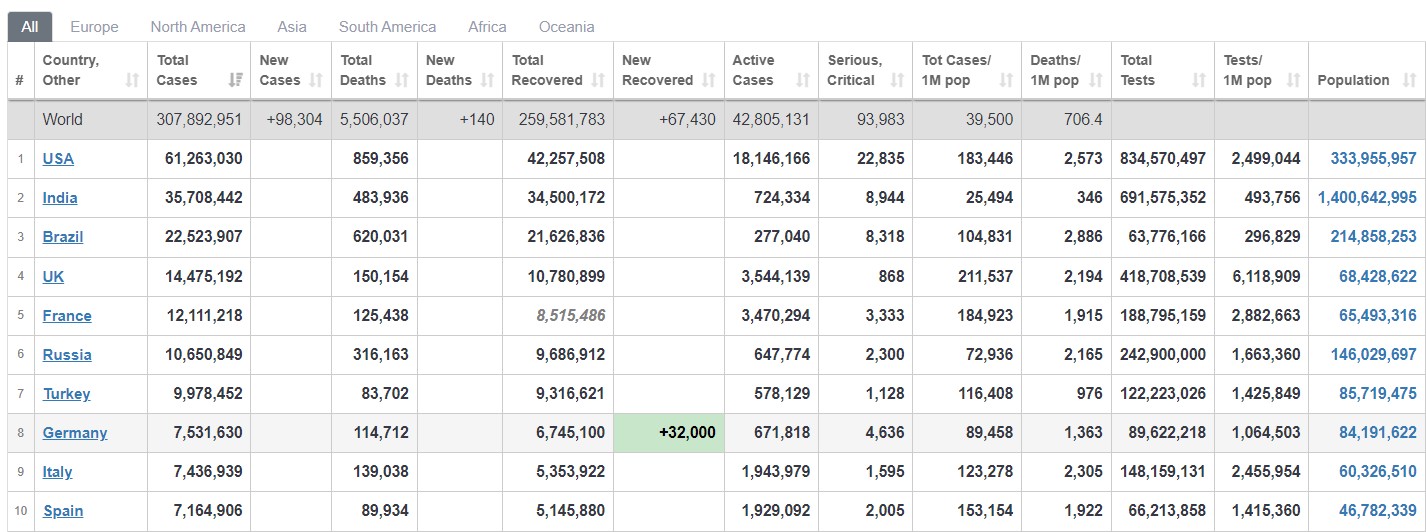1426x532 pixels.
Task: Open the France country link
Action: point(67,315)
